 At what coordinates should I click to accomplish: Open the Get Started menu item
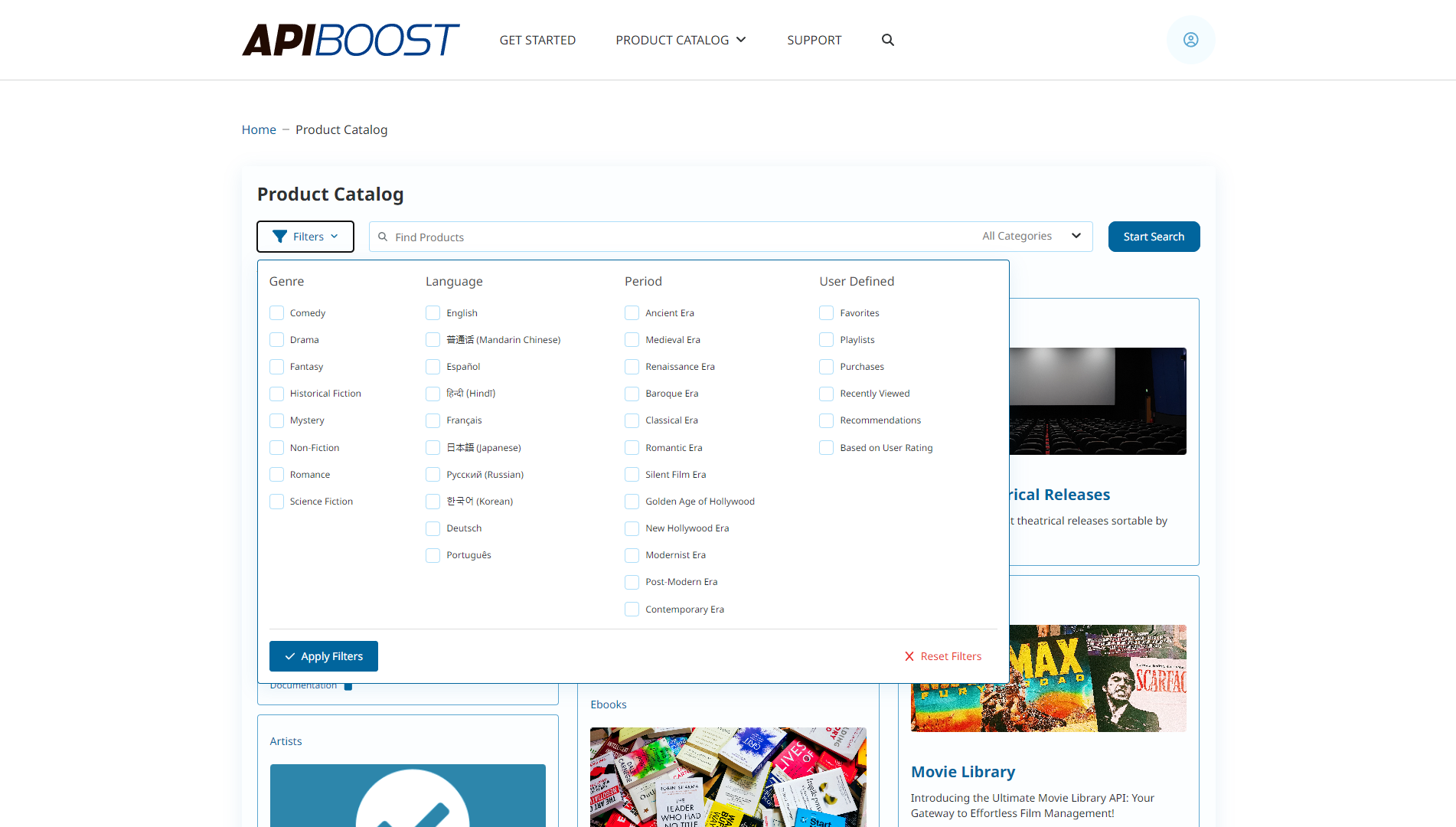click(x=537, y=40)
